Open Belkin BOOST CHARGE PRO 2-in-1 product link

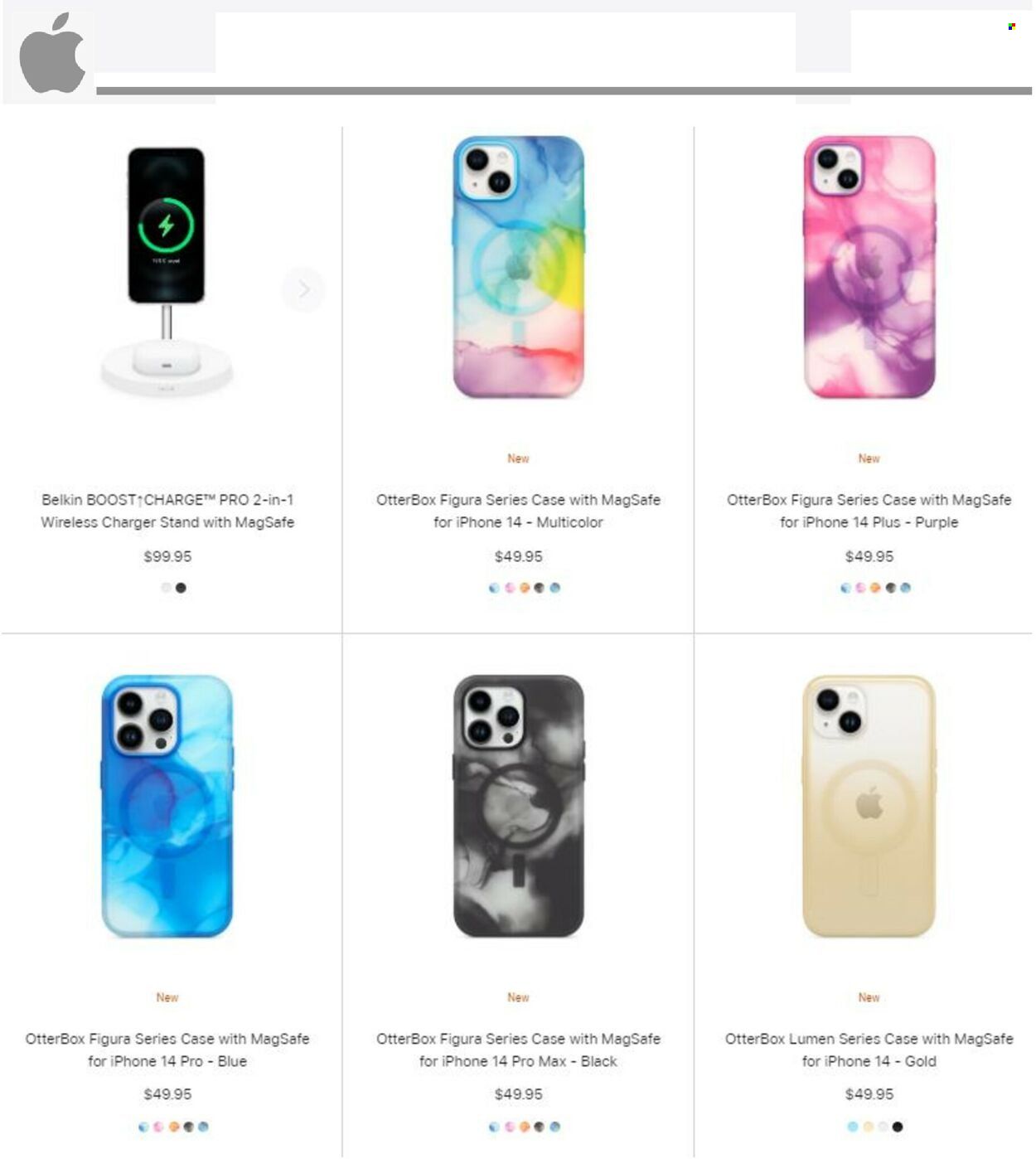coord(167,511)
